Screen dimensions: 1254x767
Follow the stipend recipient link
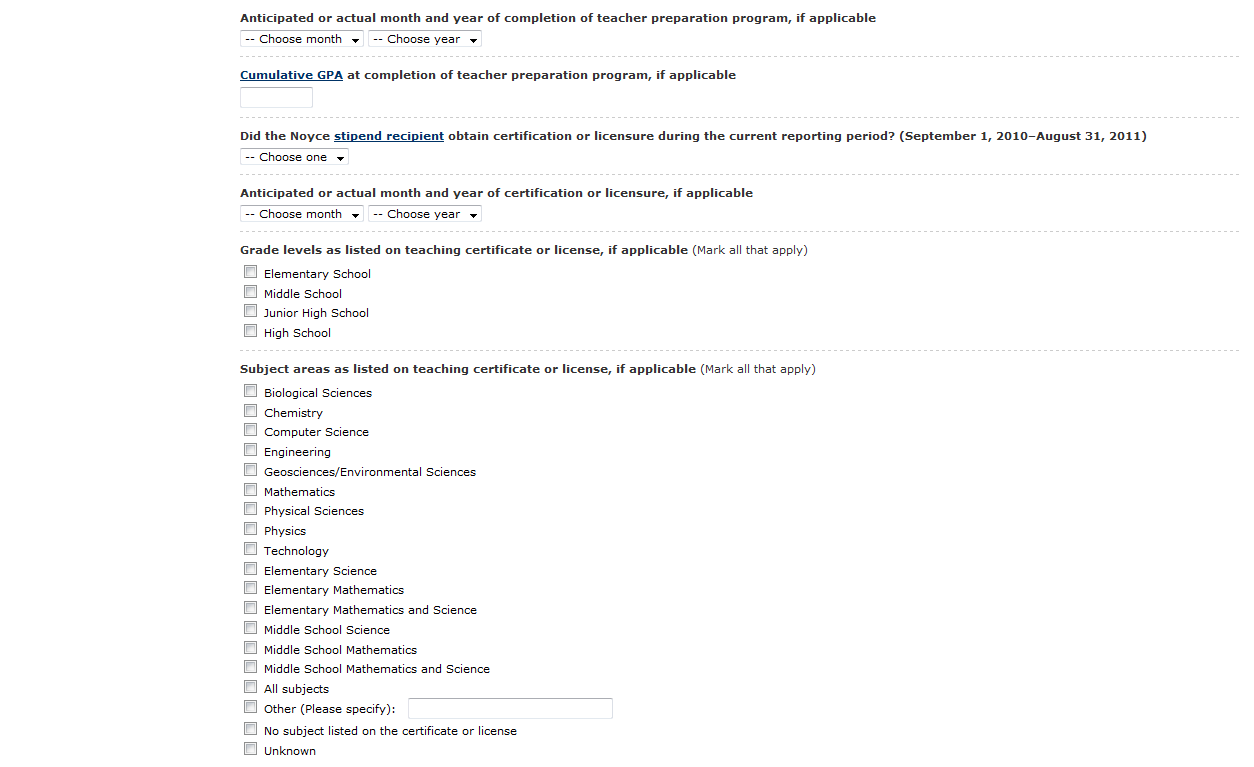point(389,136)
